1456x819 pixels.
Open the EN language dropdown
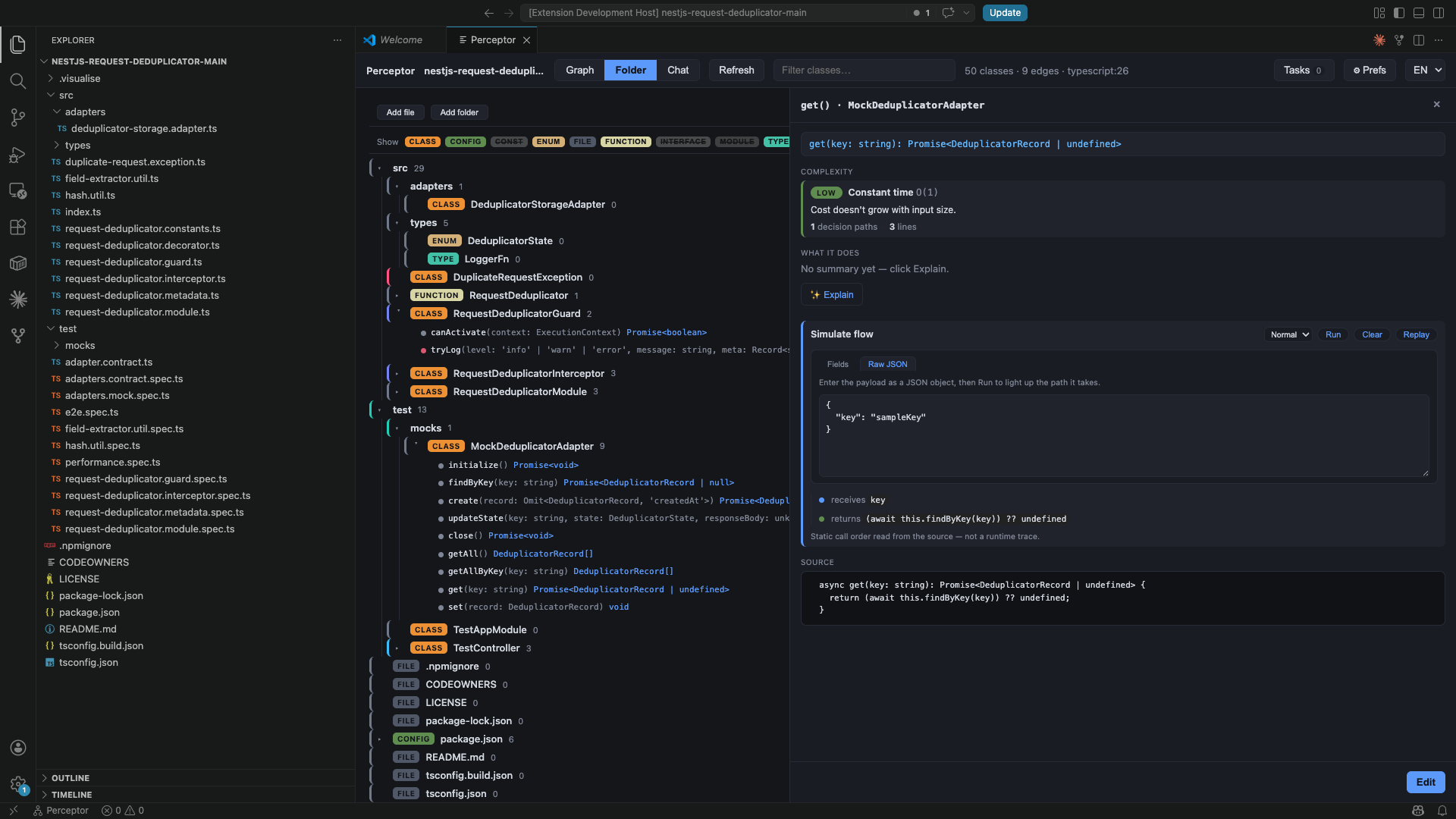pos(1426,71)
